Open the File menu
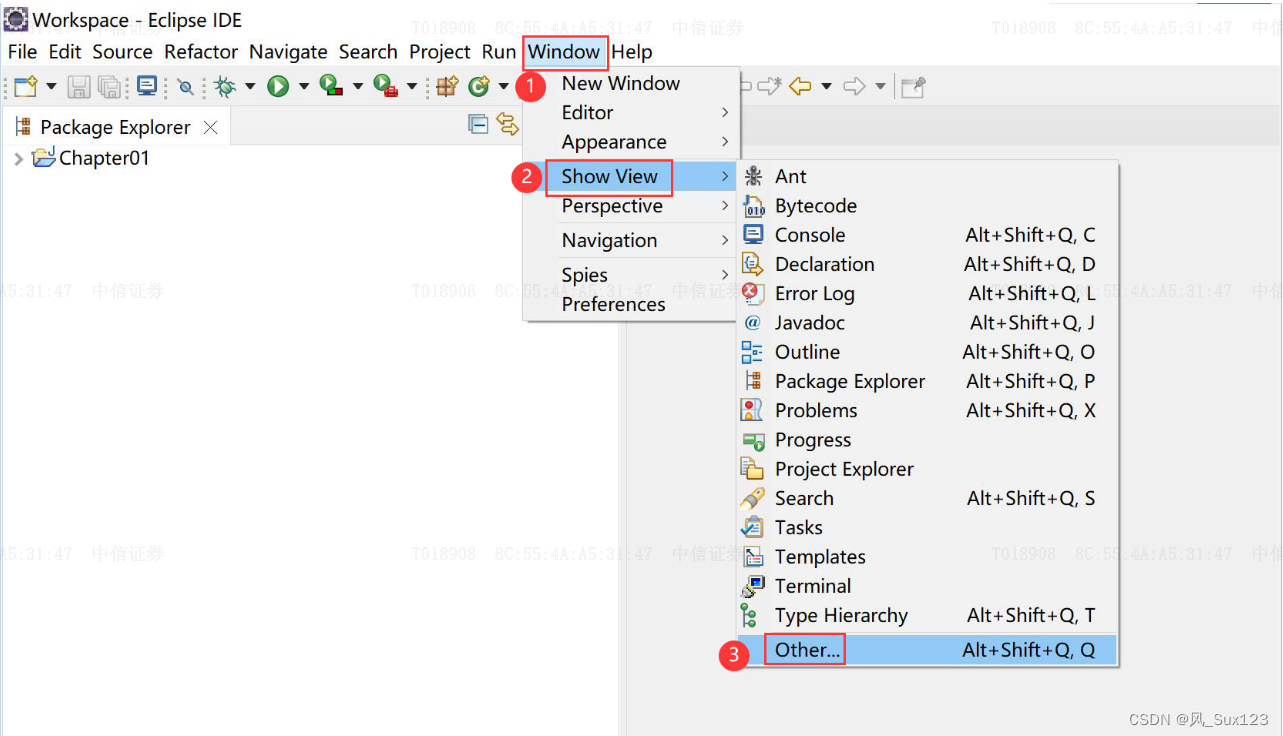The height and width of the screenshot is (736, 1283). tap(22, 52)
